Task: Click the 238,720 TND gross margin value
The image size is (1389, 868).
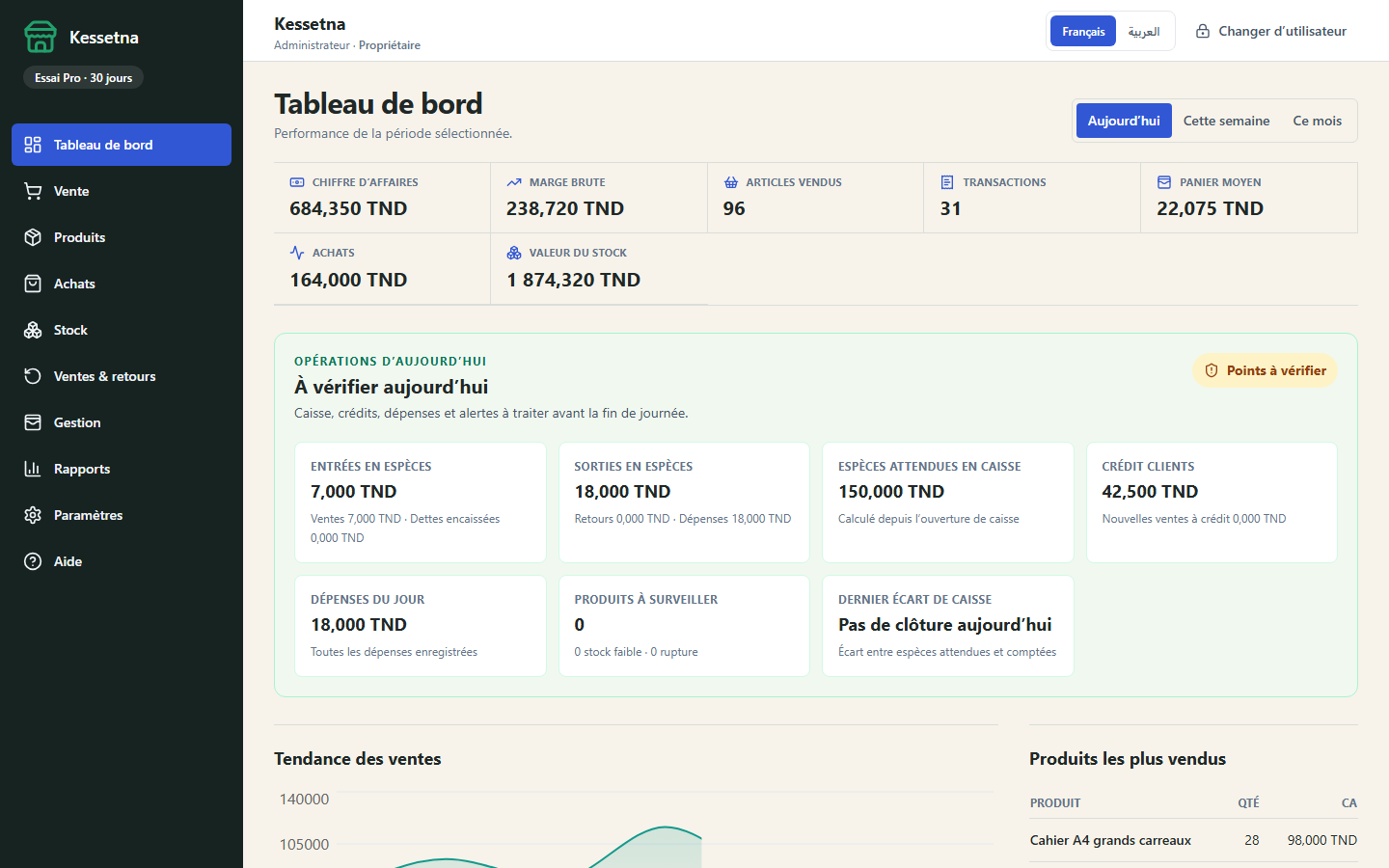Action: tap(565, 208)
